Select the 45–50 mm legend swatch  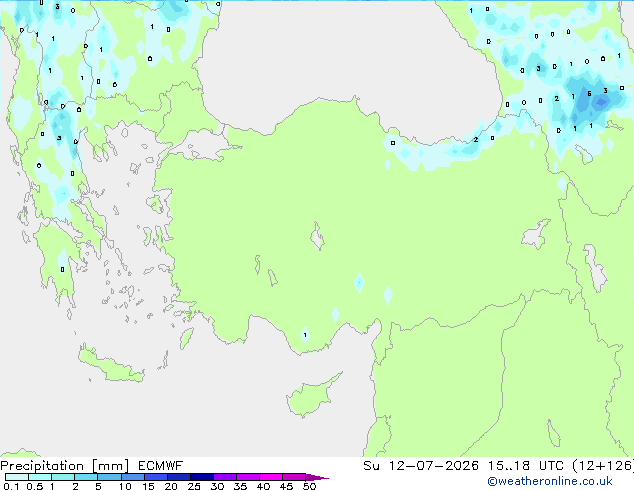[x=294, y=477]
